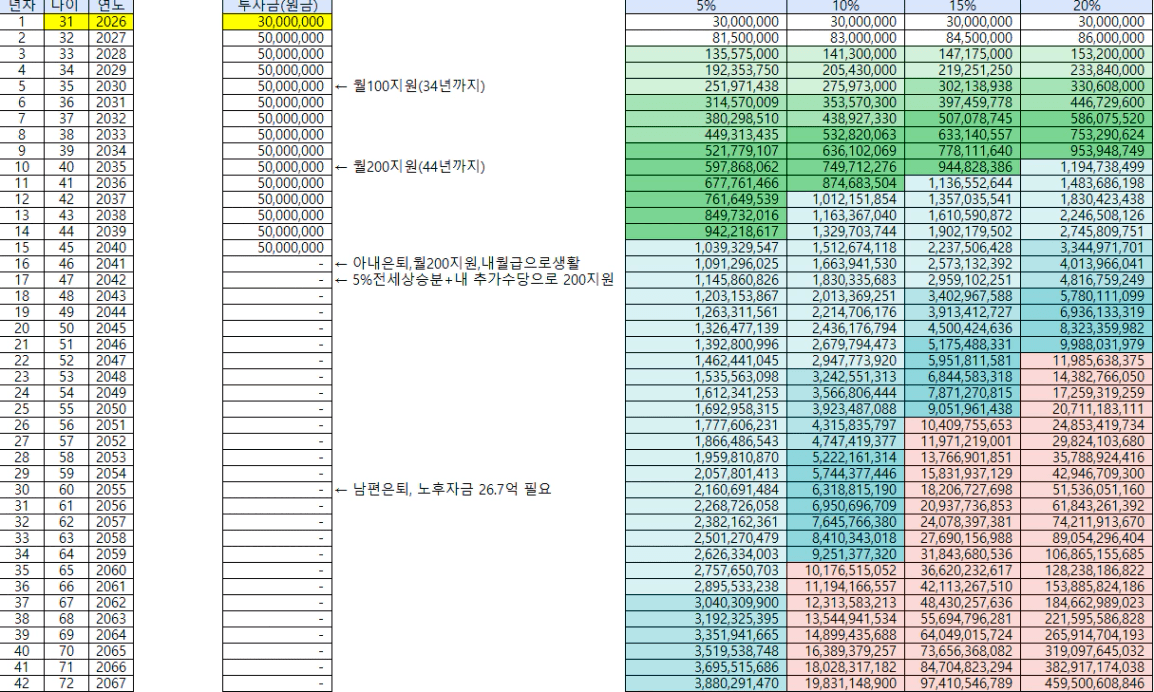The image size is (1154, 692).
Task: Click the cell 19,831,148,900
Action: 846,683
